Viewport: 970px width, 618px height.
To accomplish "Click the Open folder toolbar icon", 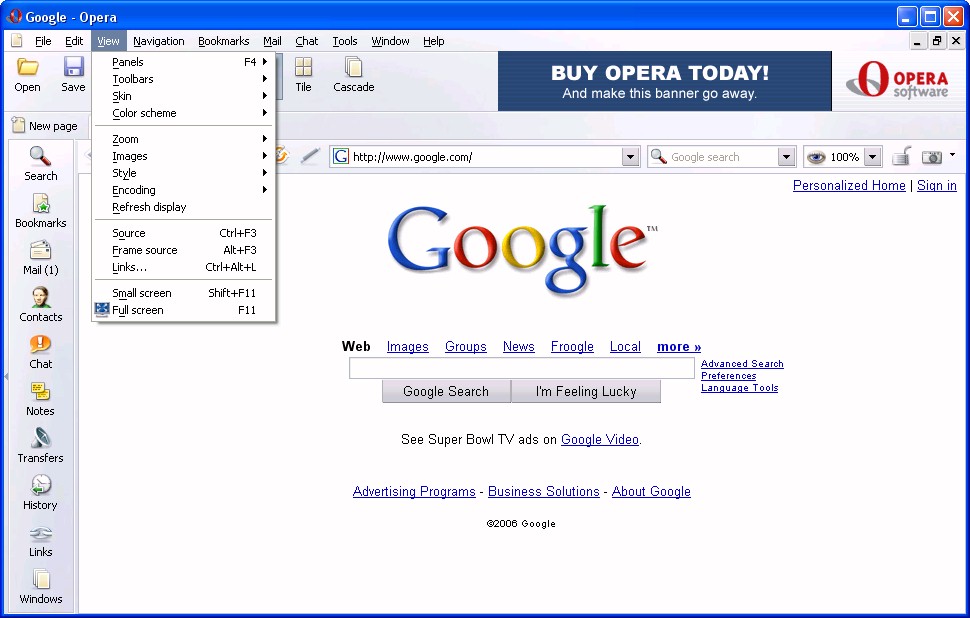I will [27, 67].
